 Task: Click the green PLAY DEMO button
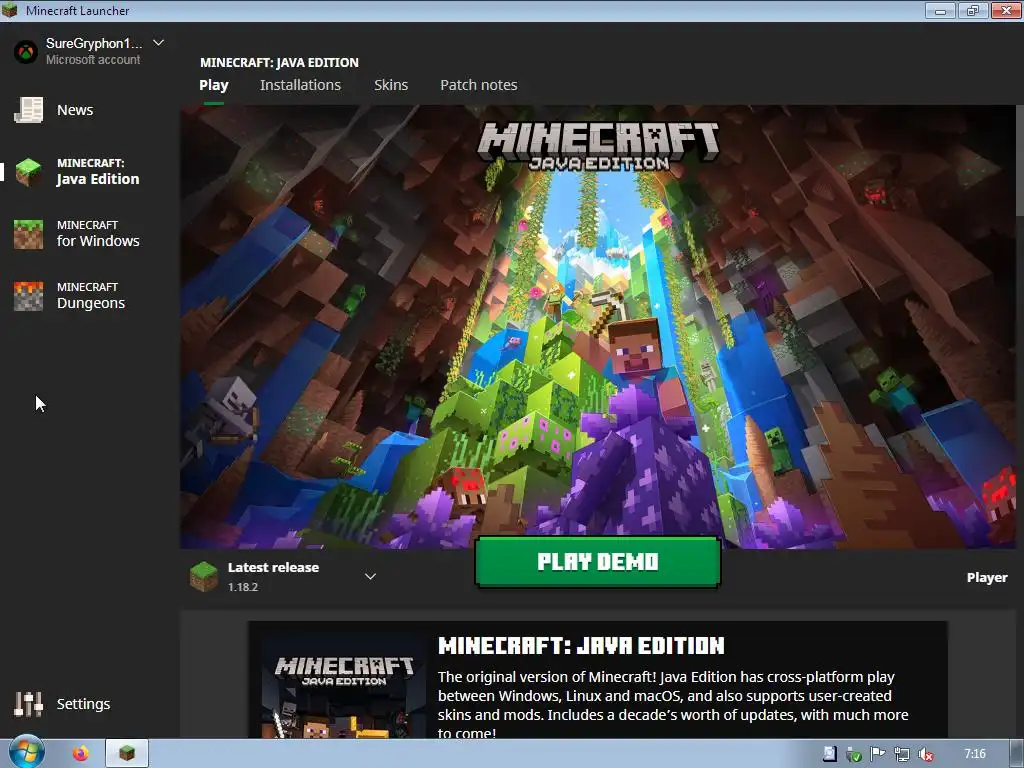598,562
